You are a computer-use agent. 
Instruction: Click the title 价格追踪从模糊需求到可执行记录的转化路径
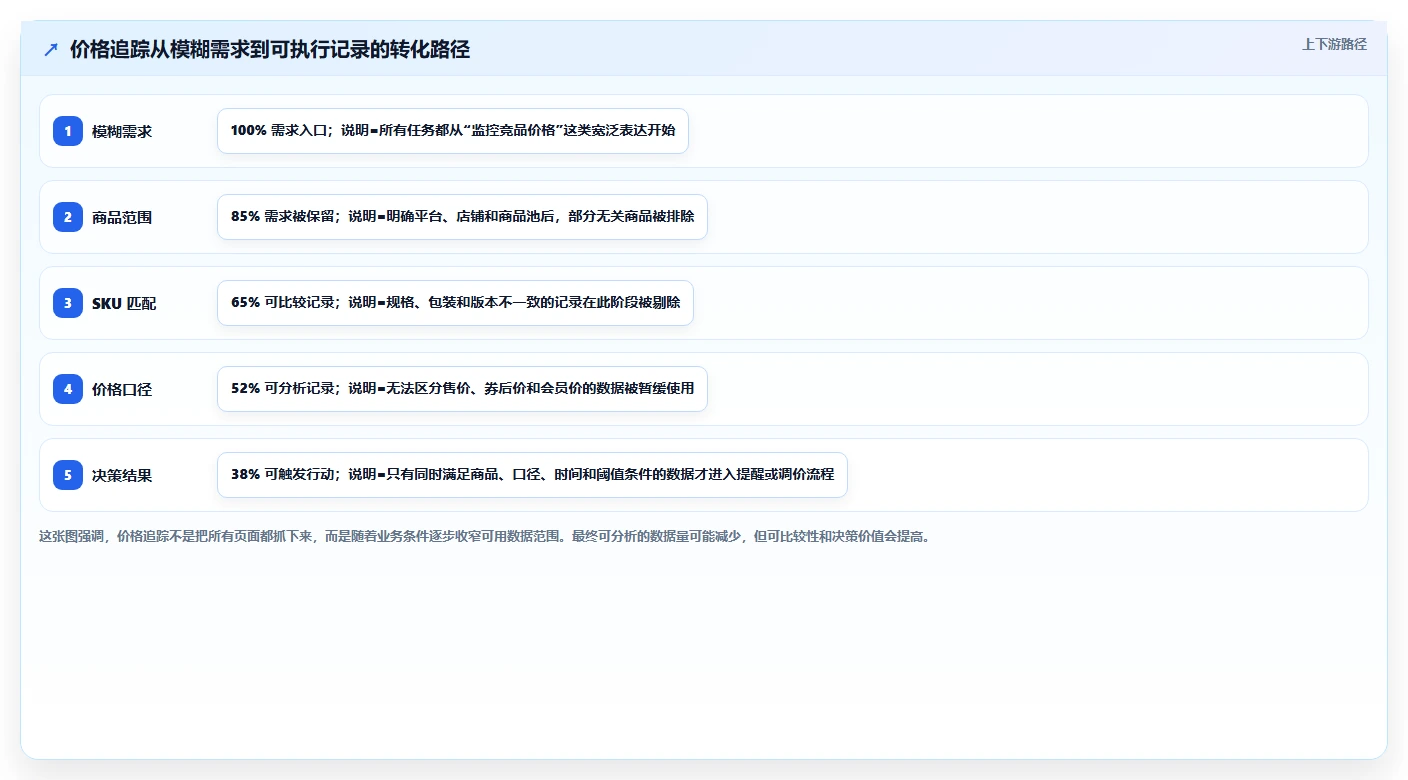(x=269, y=49)
